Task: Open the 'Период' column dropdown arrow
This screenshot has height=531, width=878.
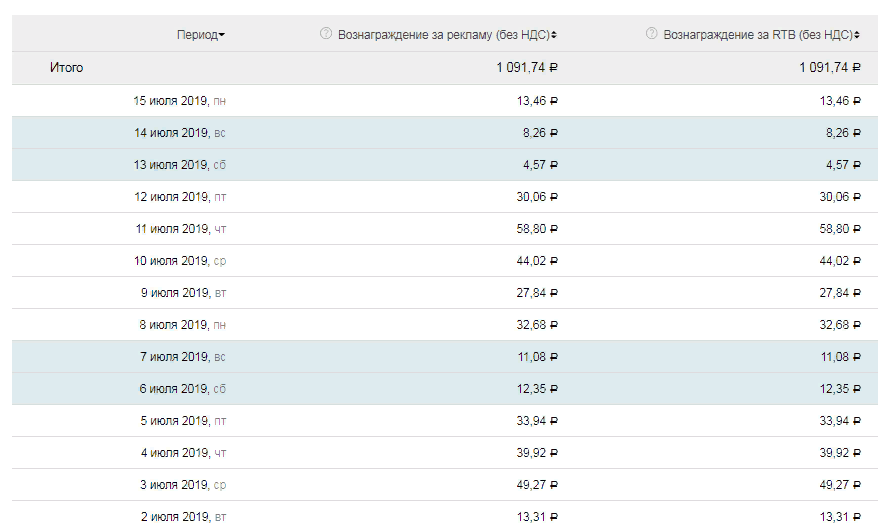Action: point(222,35)
